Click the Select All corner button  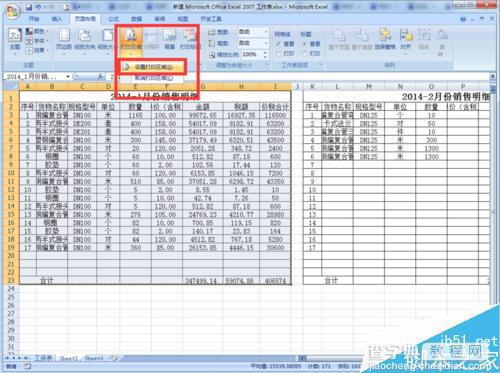[x=12, y=87]
